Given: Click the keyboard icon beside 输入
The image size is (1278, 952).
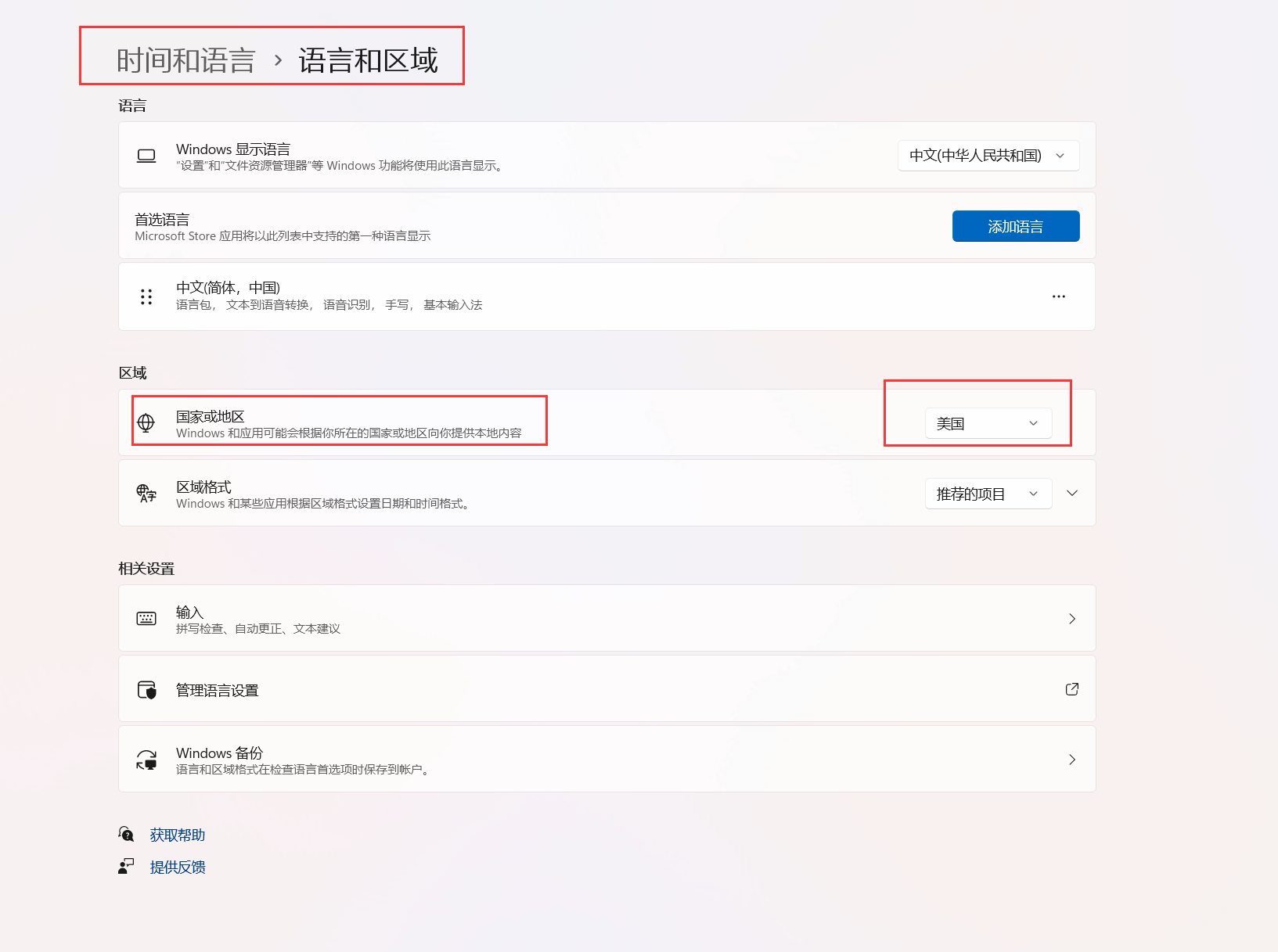Looking at the screenshot, I should point(146,619).
